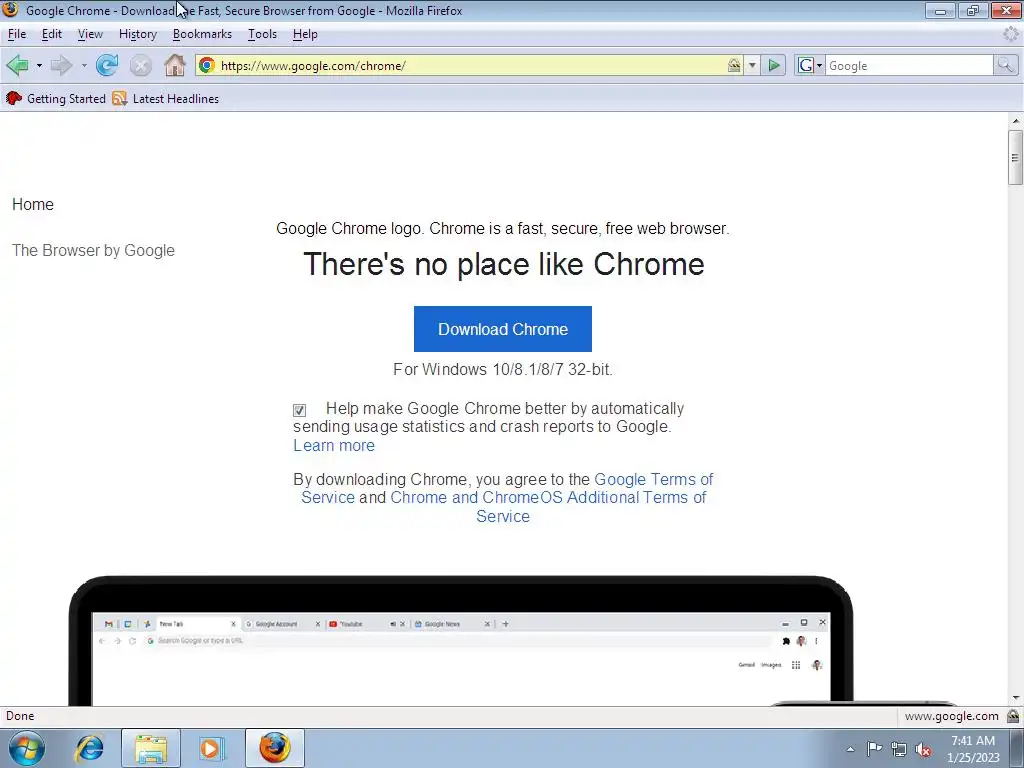Click the Action Center flag icon
The width and height of the screenshot is (1024, 768).
874,749
